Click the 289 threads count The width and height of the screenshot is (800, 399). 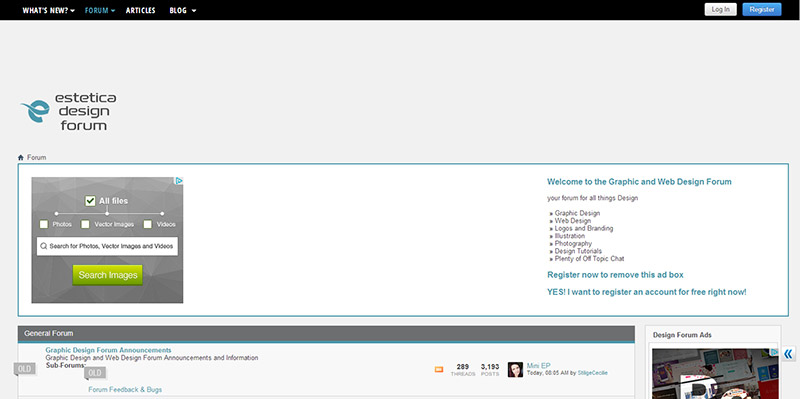(463, 367)
